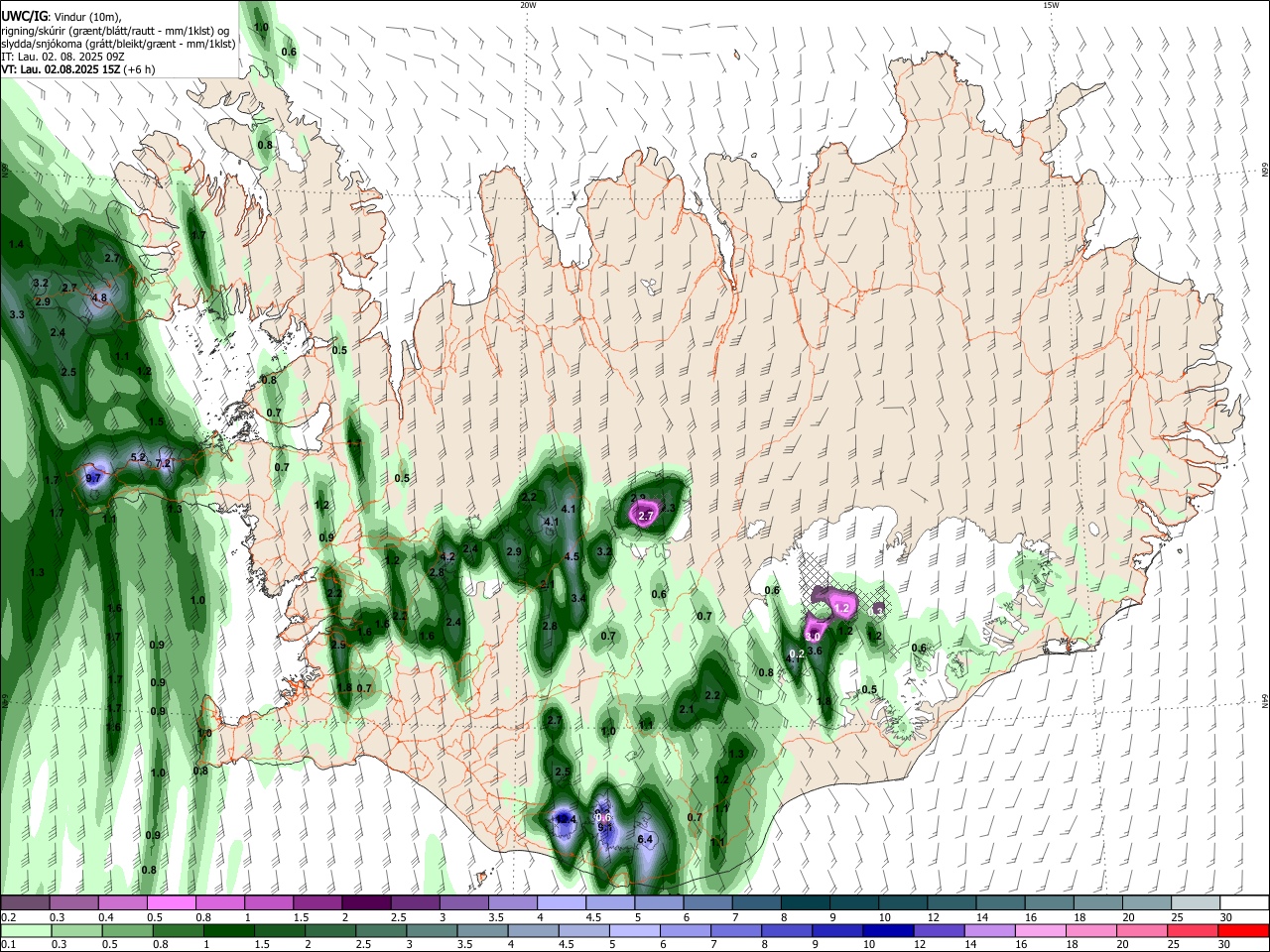Image resolution: width=1270 pixels, height=952 pixels.
Task: Select the top-row dark purple 2 swatch
Action: tap(366, 902)
